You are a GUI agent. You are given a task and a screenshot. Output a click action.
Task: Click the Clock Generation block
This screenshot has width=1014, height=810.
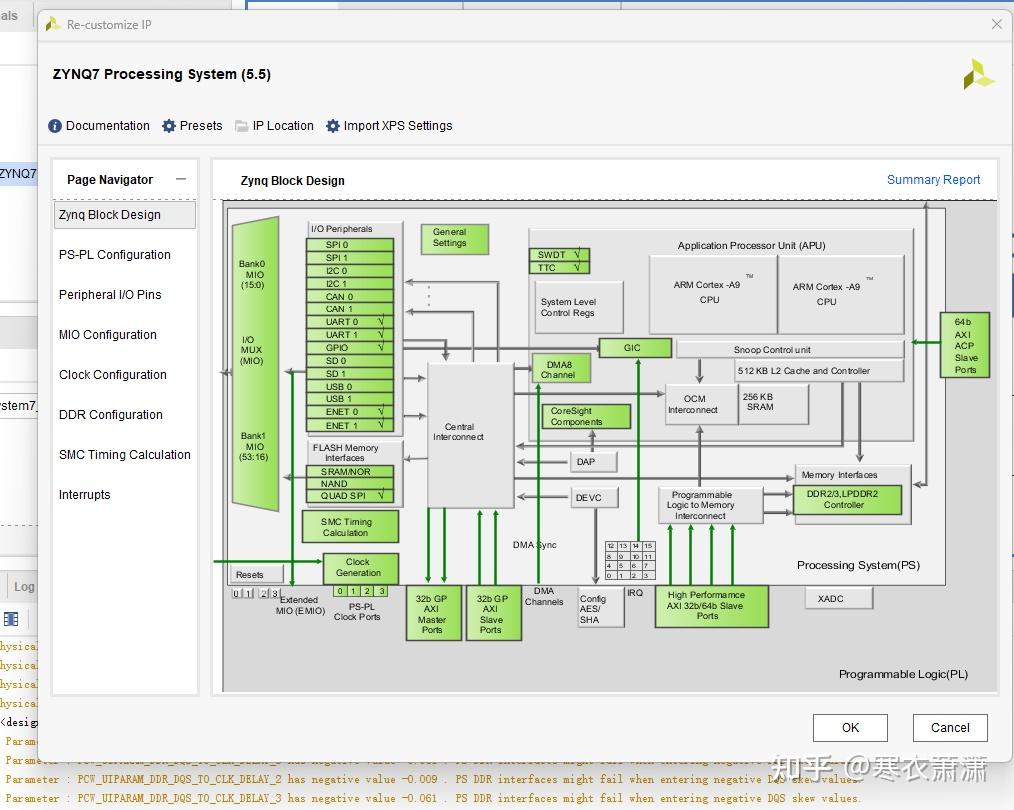pos(360,568)
